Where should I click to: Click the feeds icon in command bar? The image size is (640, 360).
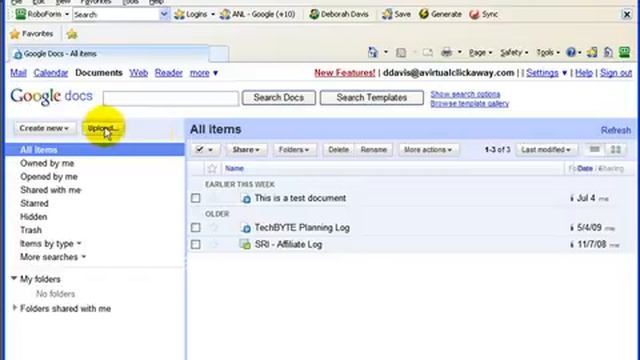point(401,53)
